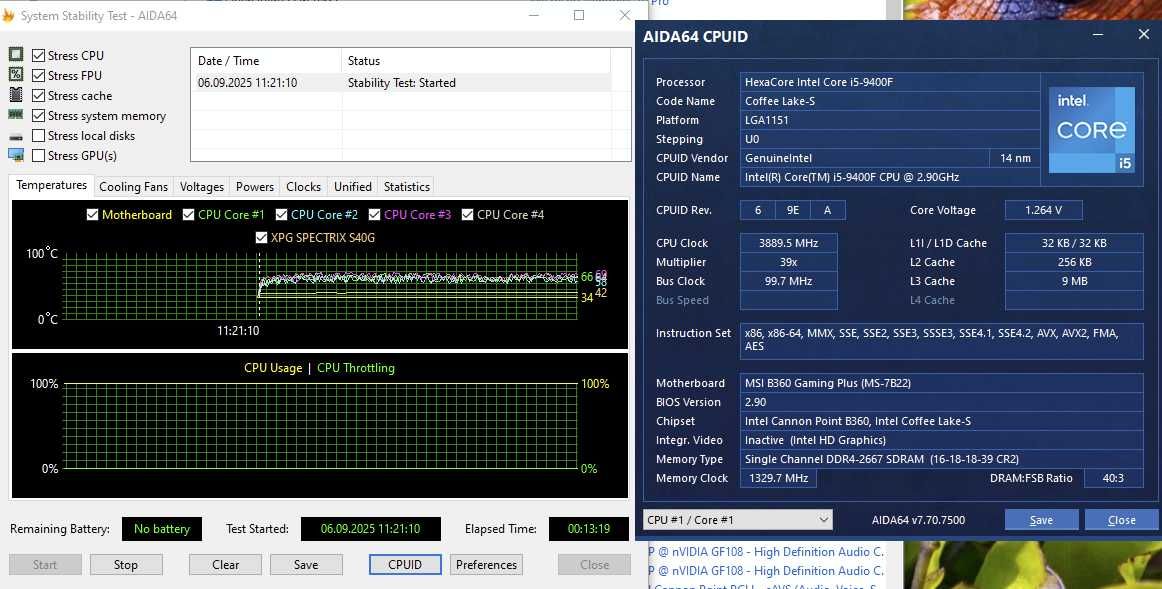Toggle the CPU Core #1 graph checkbox

pos(189,214)
